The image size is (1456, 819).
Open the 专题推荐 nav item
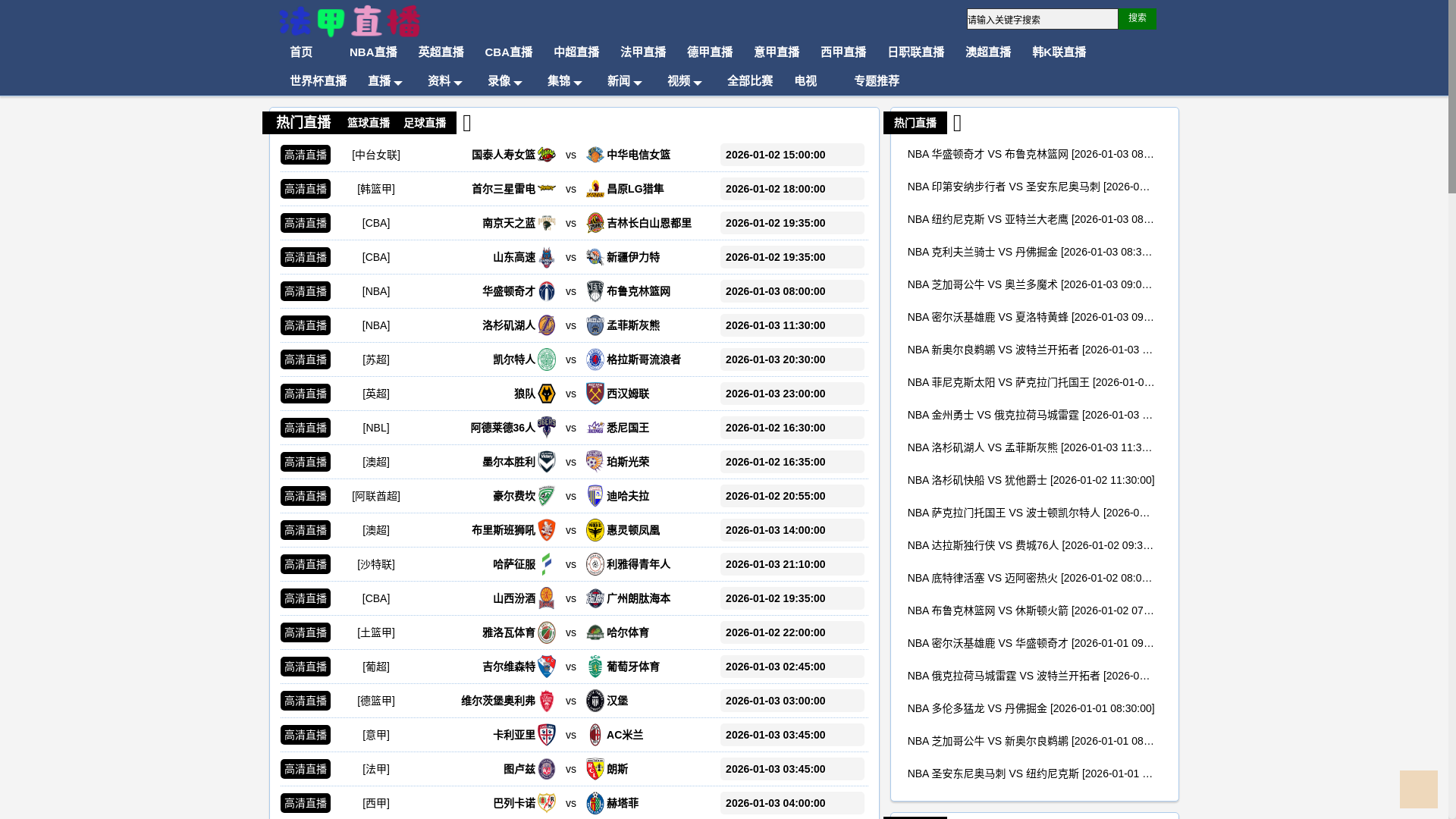(877, 81)
